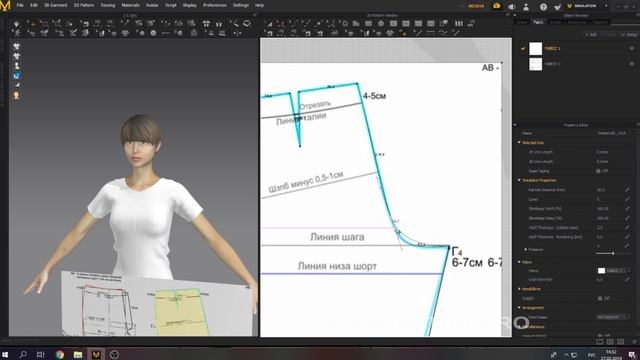Click the Marvelous Designer taskbar icon
This screenshot has width=640, height=360.
[x=96, y=354]
